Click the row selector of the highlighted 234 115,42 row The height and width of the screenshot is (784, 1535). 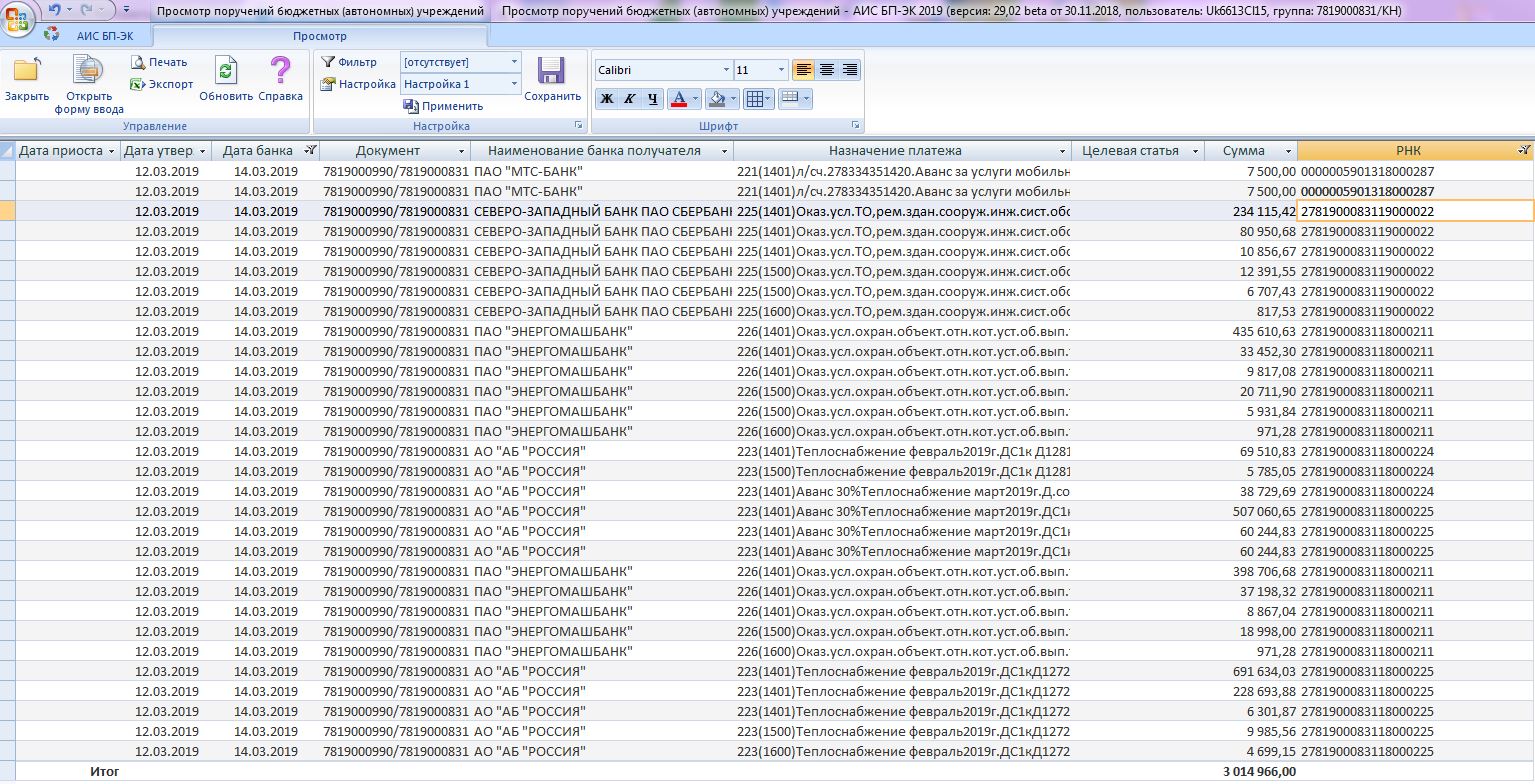pyautogui.click(x=7, y=211)
